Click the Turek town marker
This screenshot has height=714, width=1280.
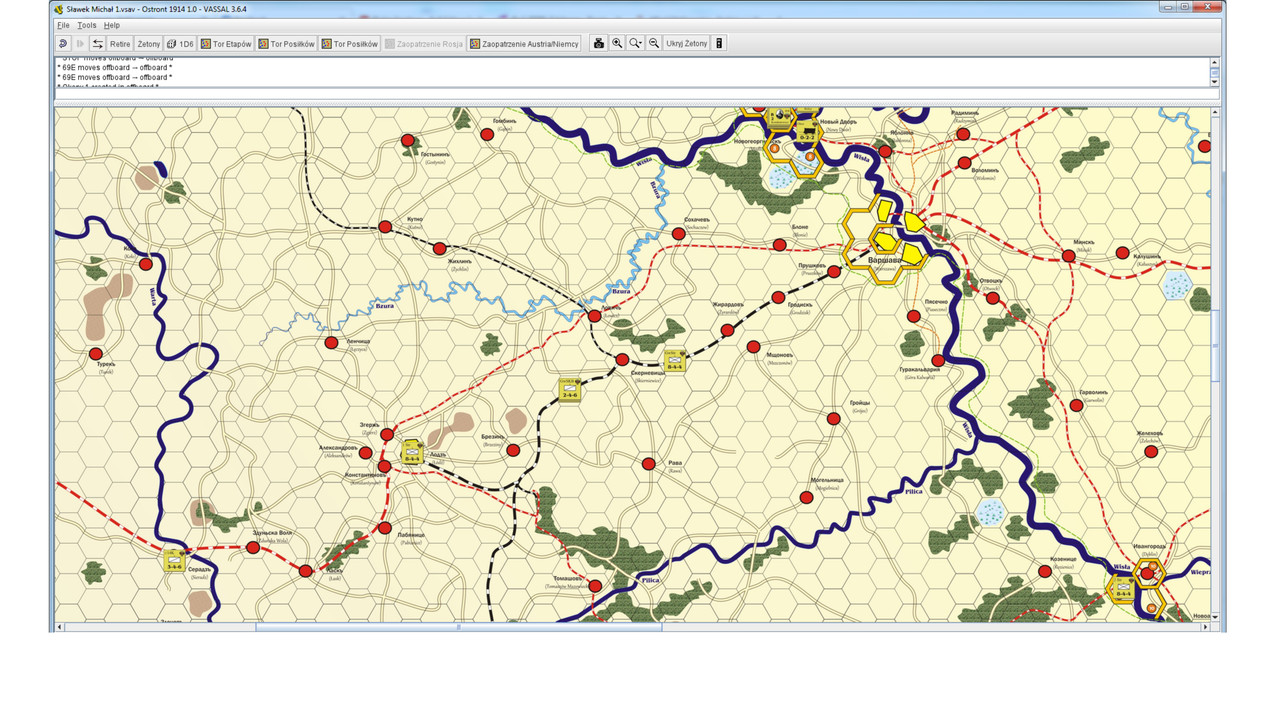click(96, 354)
